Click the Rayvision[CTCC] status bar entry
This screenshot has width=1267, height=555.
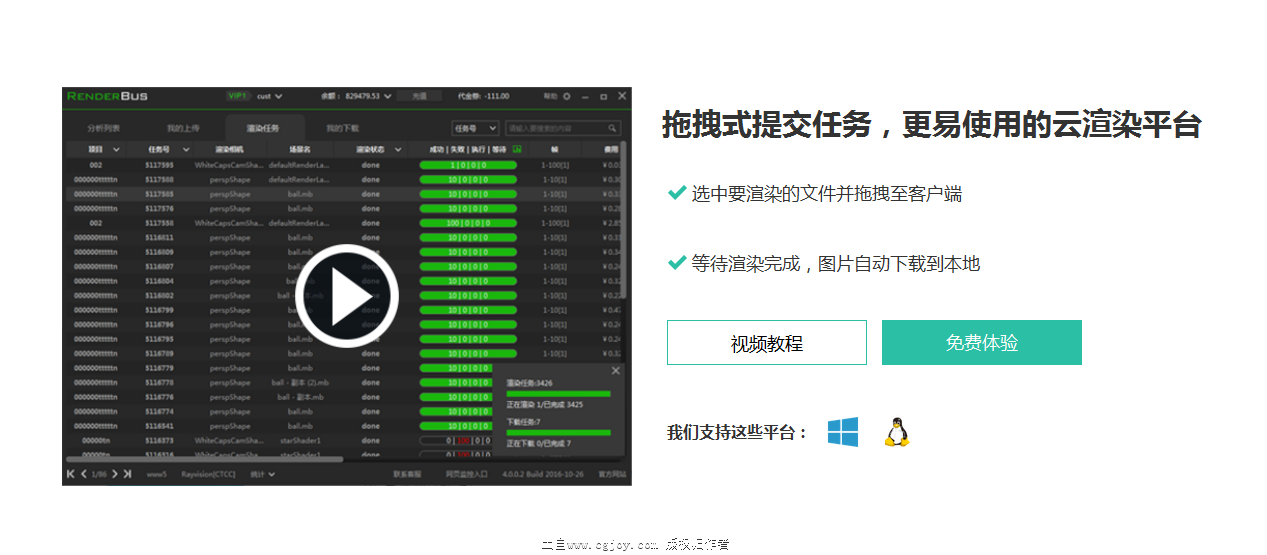(208, 473)
